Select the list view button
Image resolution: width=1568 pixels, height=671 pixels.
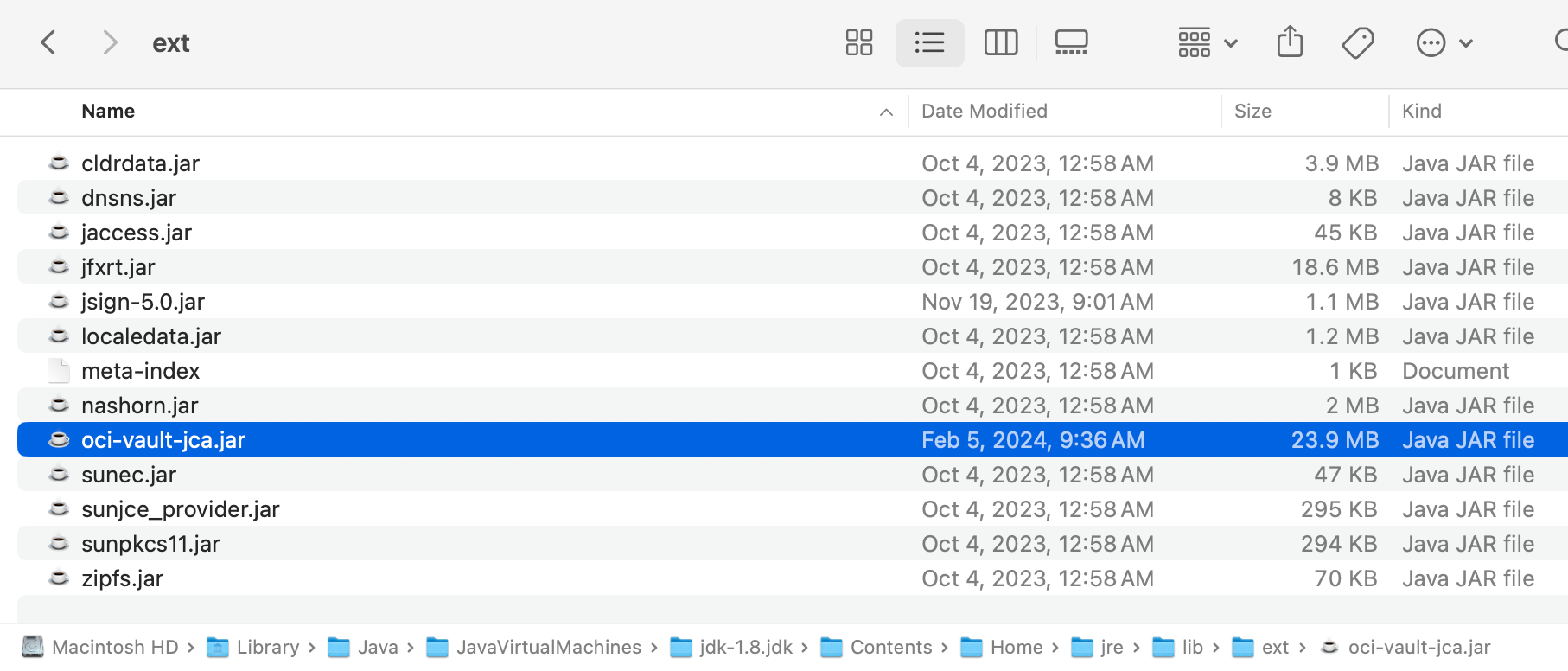pyautogui.click(x=929, y=42)
